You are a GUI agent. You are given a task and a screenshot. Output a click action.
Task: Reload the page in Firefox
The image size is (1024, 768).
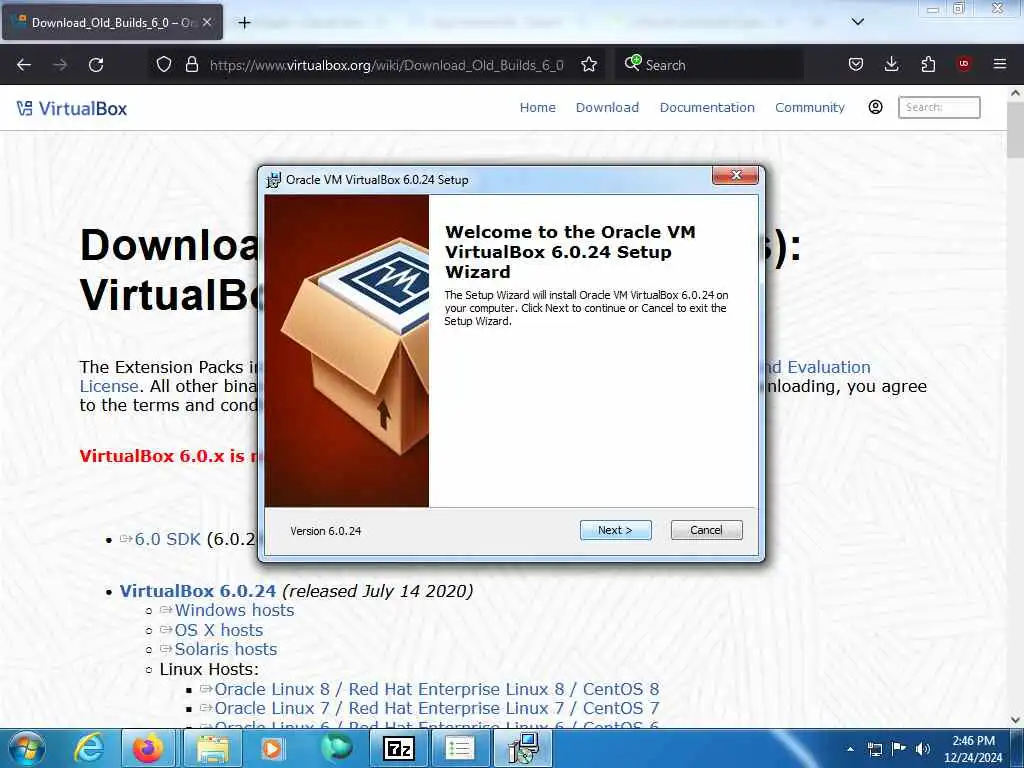pos(96,65)
